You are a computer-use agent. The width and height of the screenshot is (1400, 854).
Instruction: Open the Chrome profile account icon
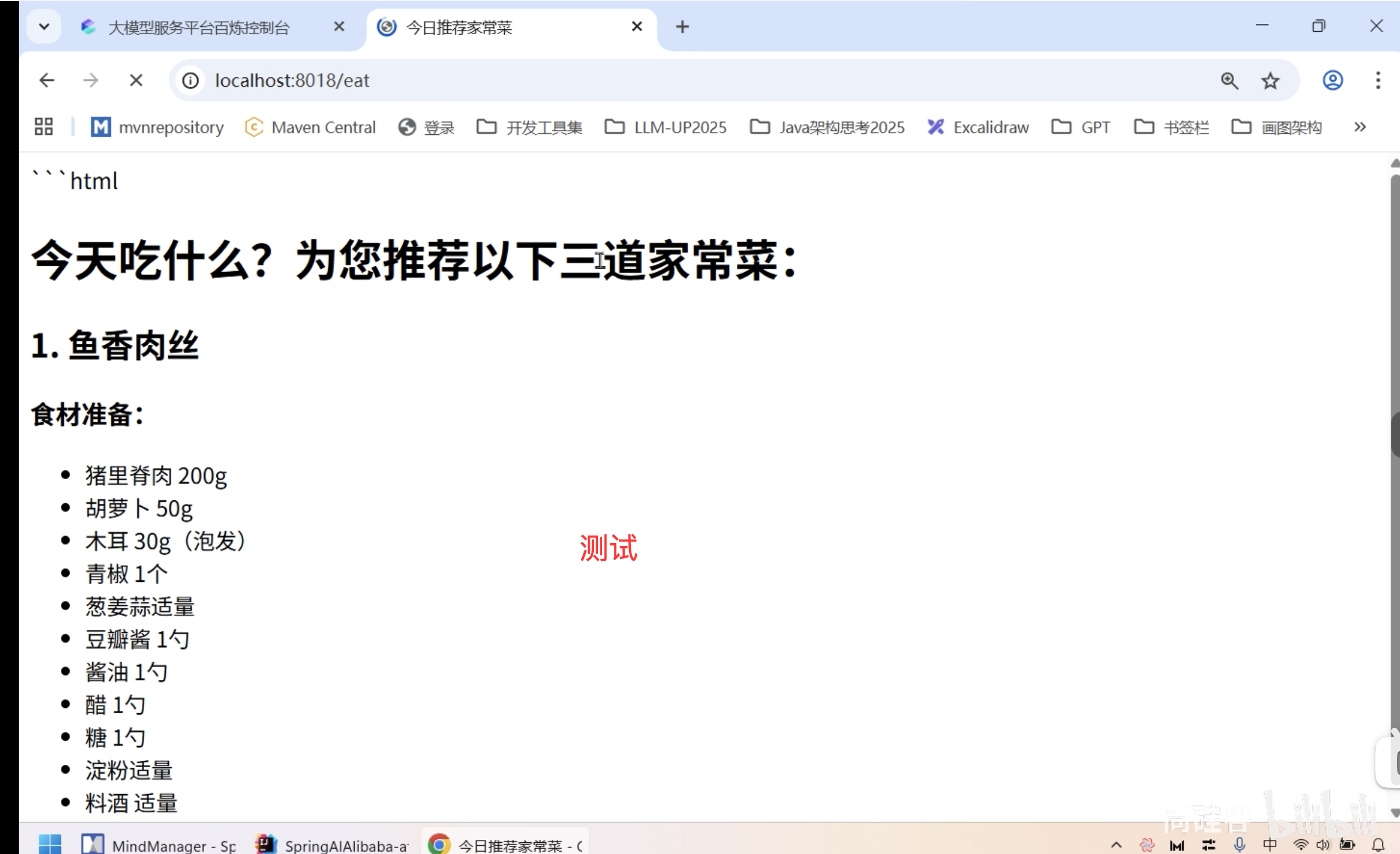point(1332,80)
